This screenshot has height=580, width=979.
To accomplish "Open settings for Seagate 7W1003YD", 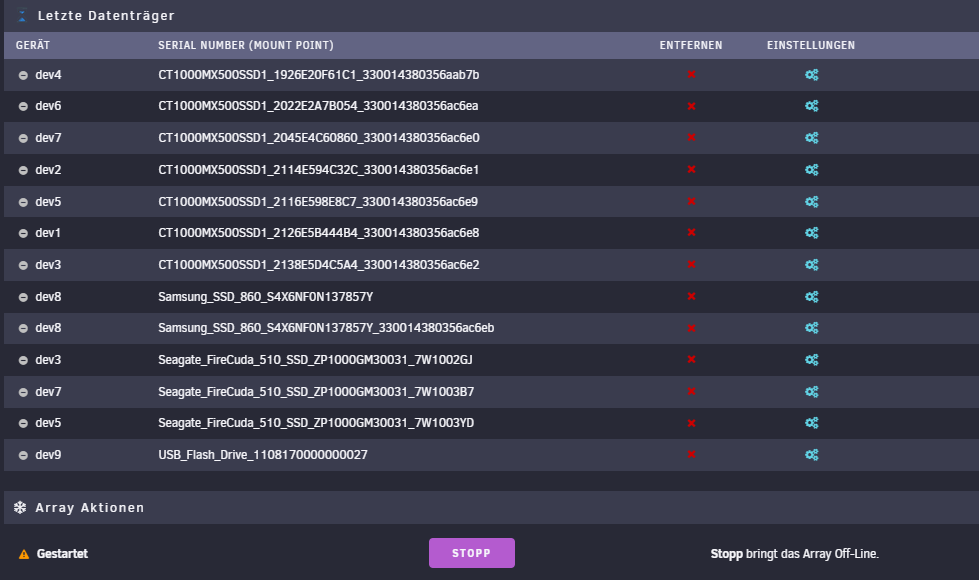I will [x=812, y=423].
